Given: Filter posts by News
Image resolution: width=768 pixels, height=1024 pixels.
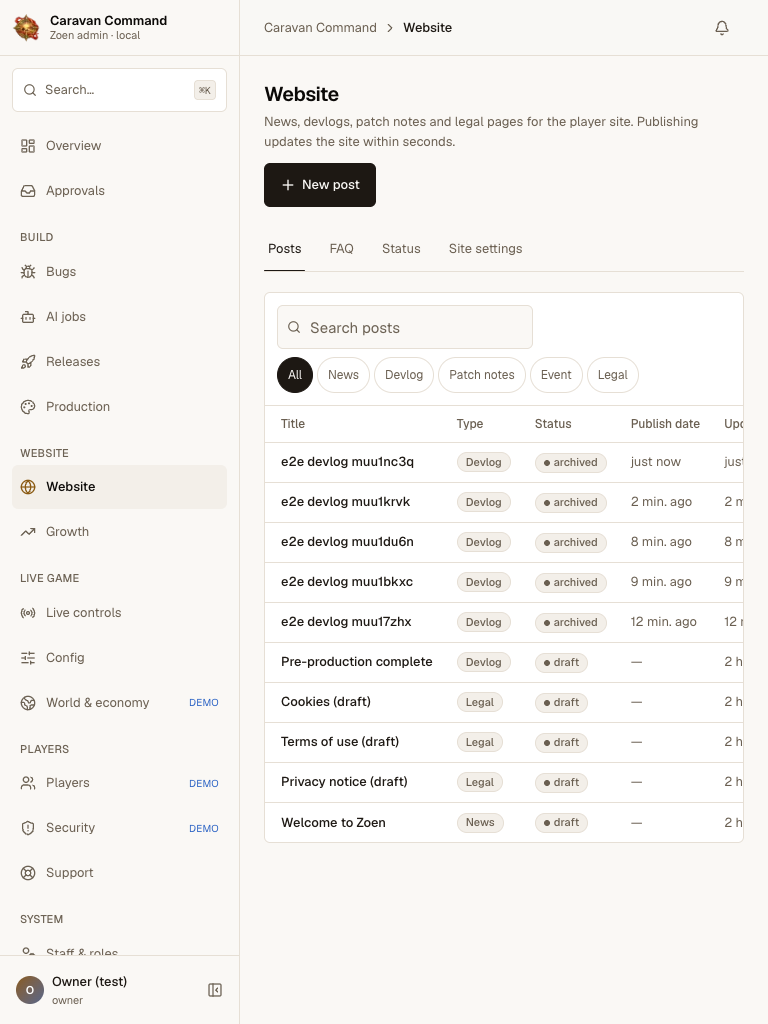Looking at the screenshot, I should click(x=344, y=375).
